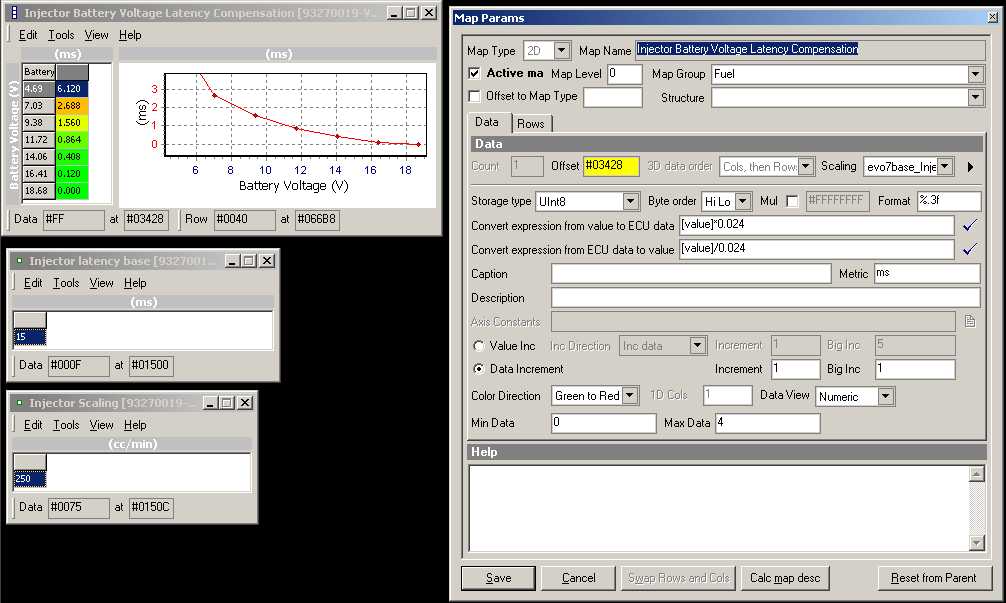Open Tools menu in Injector Scaling window

pyautogui.click(x=66, y=425)
